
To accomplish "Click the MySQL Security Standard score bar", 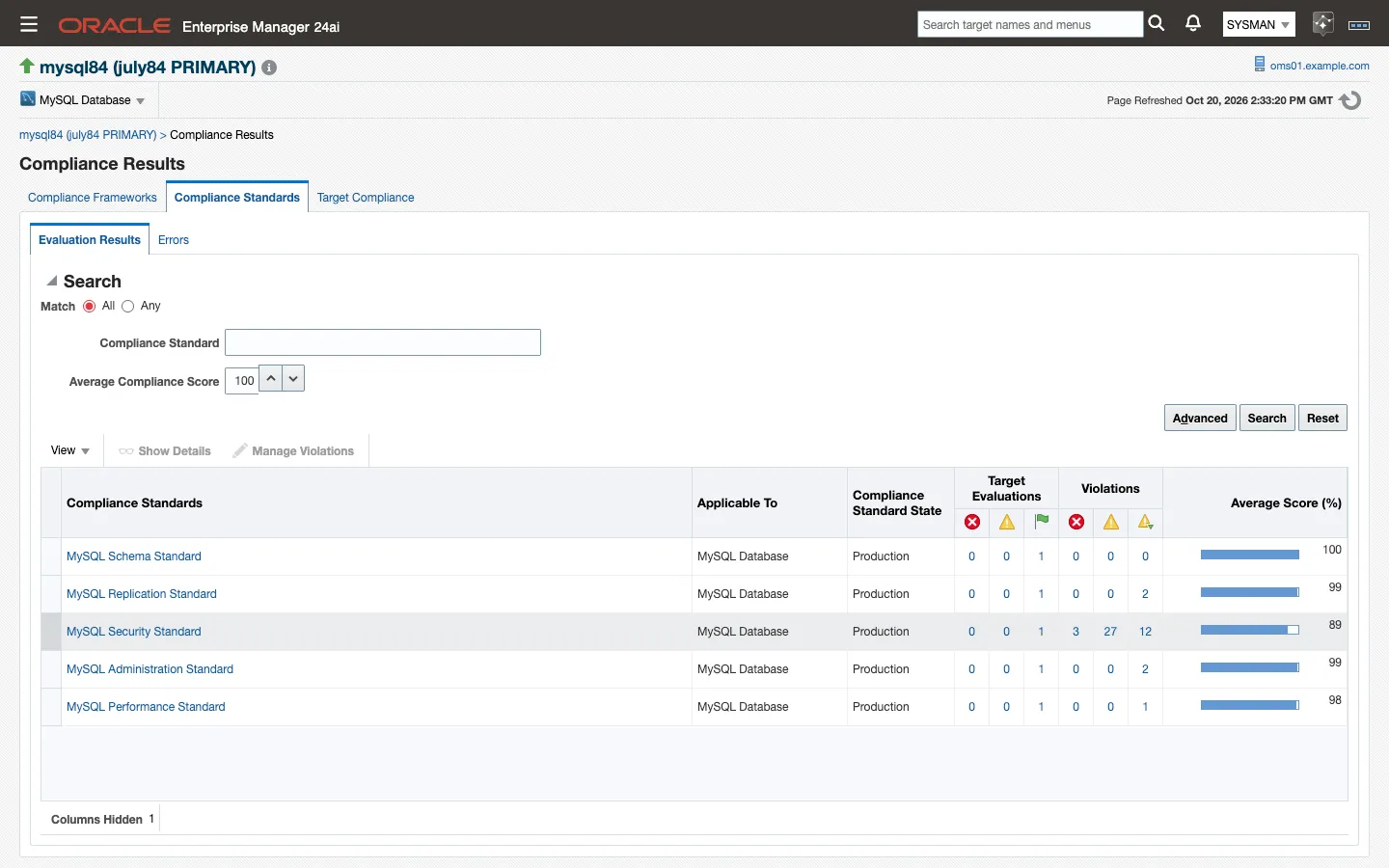I will point(1250,630).
